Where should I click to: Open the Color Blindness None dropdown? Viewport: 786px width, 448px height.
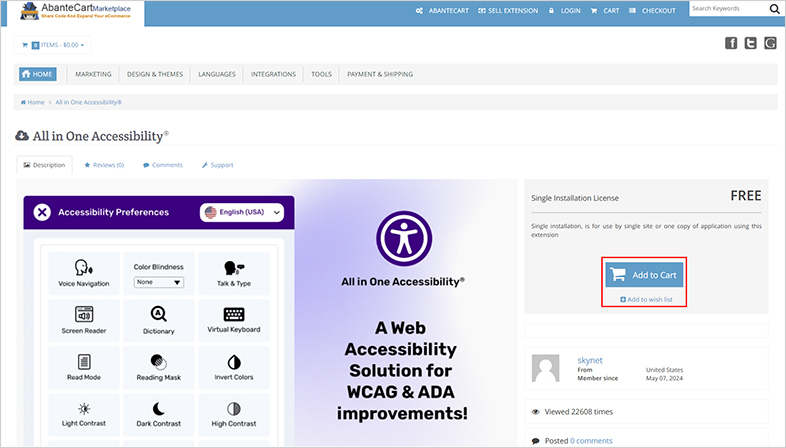158,282
